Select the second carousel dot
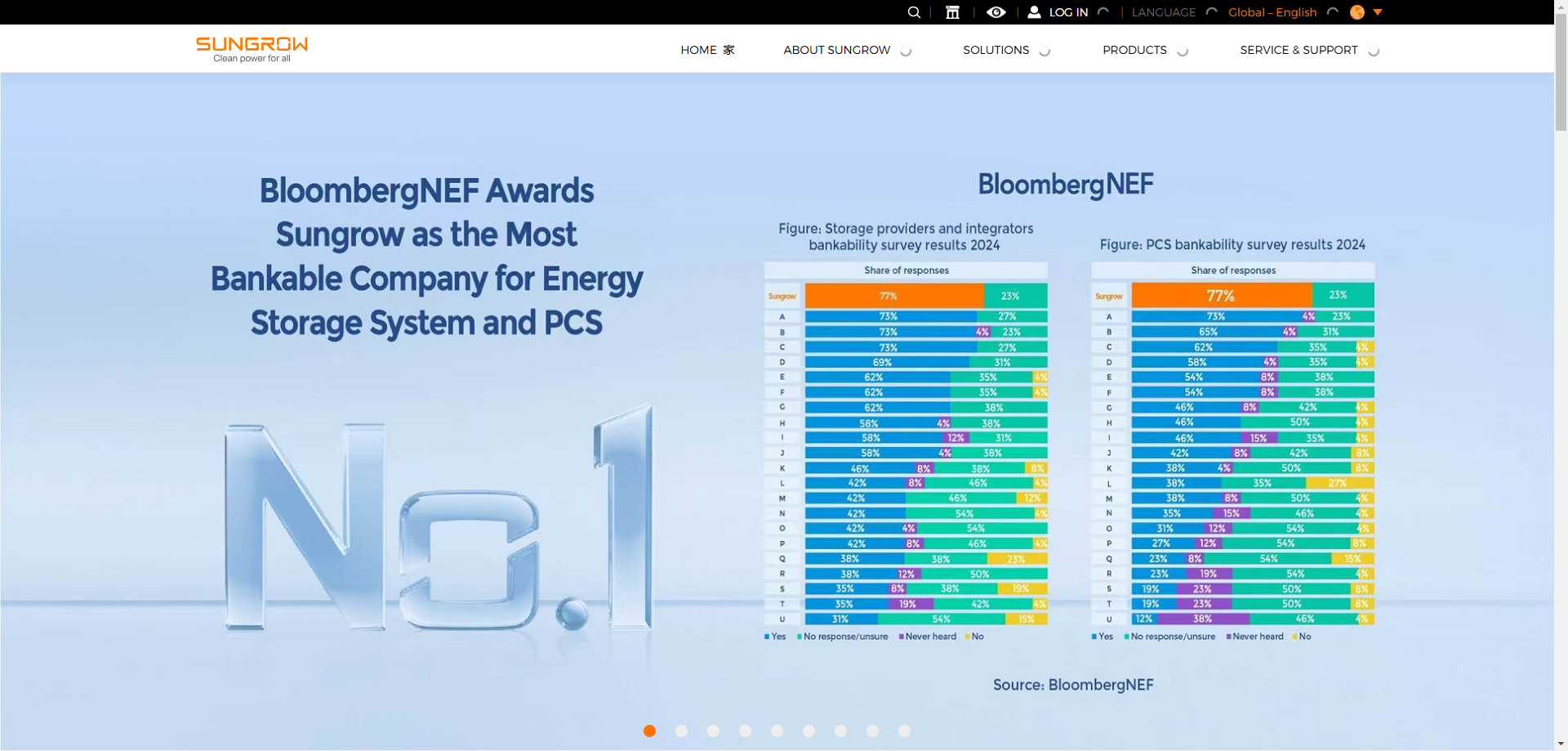This screenshot has height=751, width=1568. tap(681, 731)
